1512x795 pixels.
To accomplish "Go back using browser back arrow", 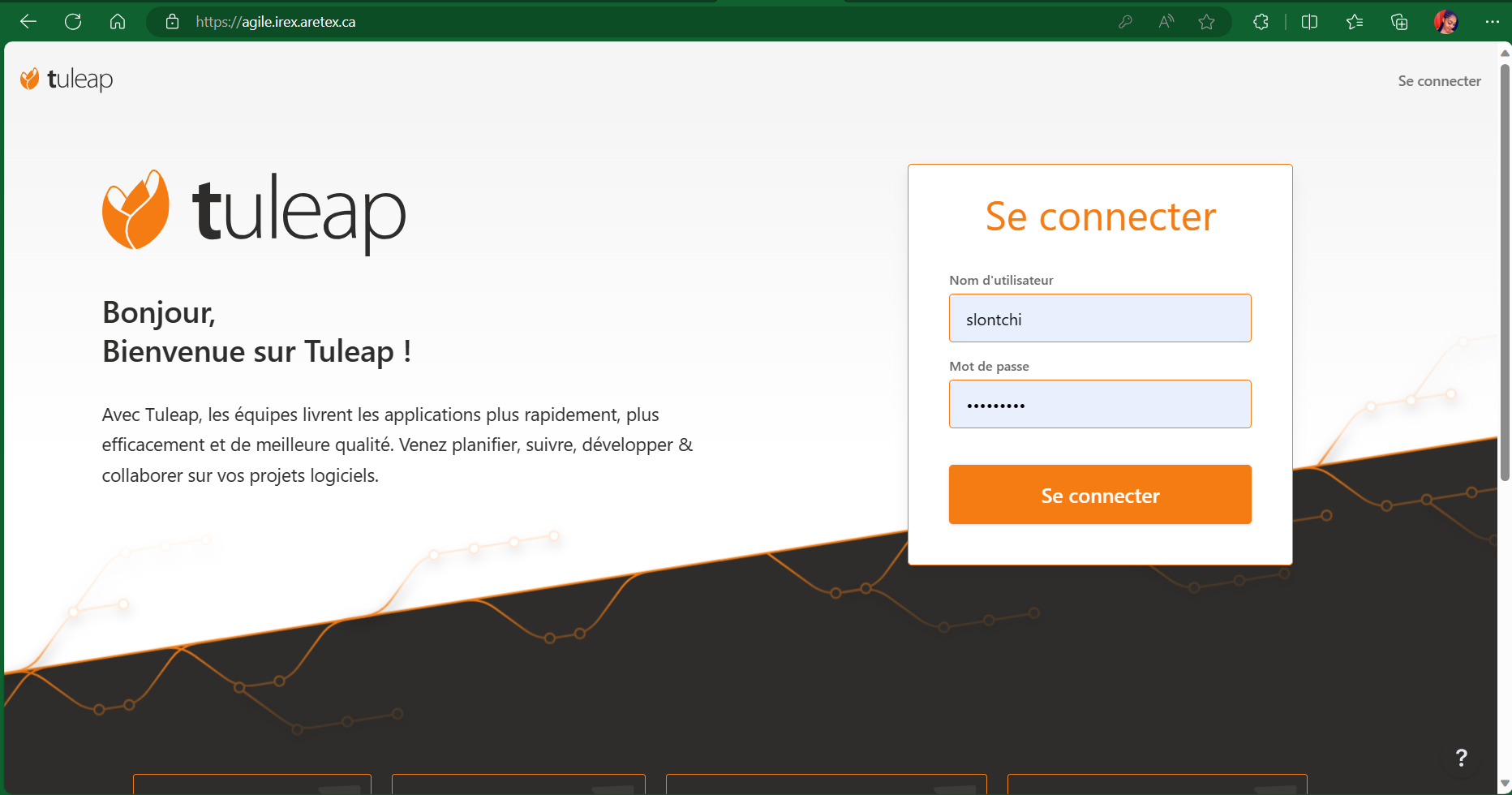I will pos(28,22).
